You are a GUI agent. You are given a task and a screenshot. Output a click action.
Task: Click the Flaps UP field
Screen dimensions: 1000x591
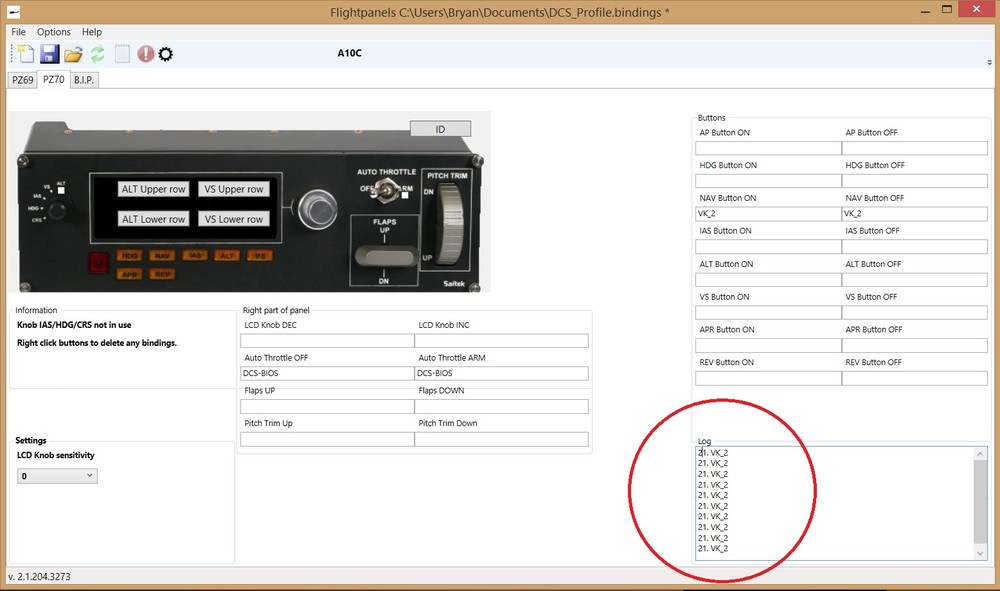coord(327,406)
